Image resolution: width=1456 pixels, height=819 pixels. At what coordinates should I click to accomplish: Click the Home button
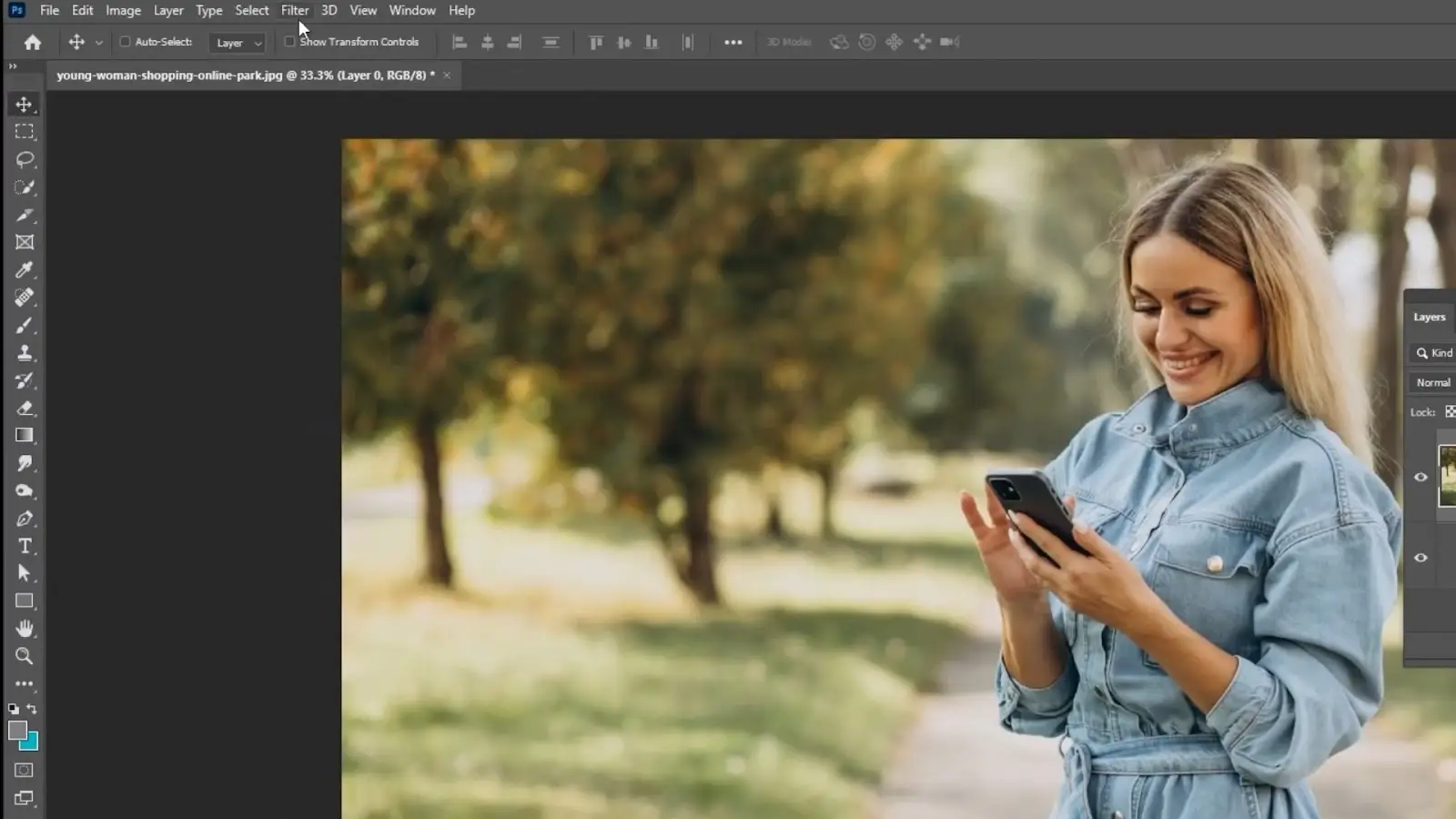[x=33, y=42]
